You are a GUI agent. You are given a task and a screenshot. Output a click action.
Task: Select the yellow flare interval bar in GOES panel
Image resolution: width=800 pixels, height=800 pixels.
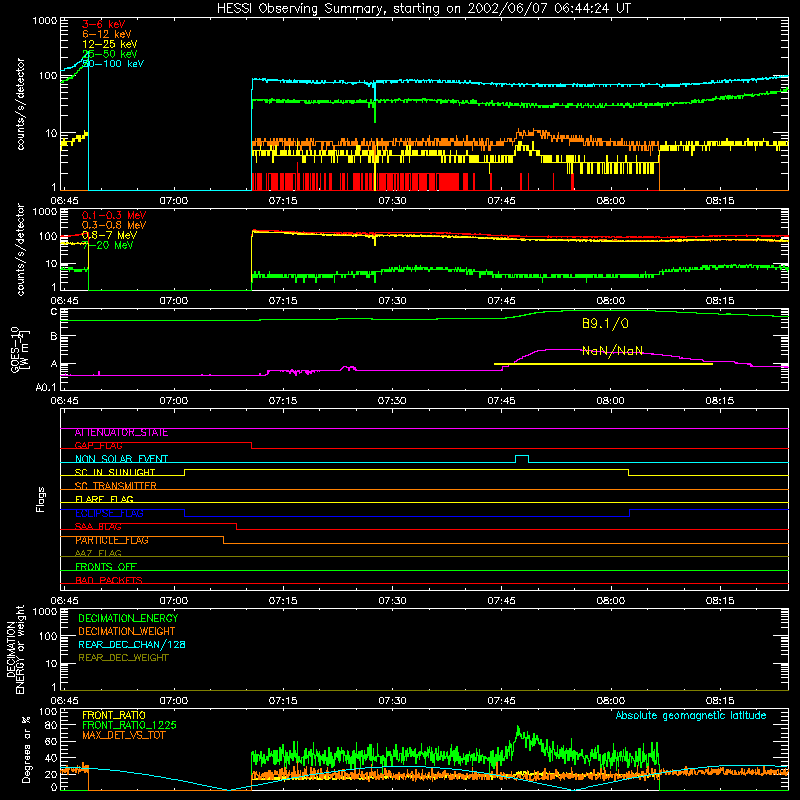click(603, 364)
